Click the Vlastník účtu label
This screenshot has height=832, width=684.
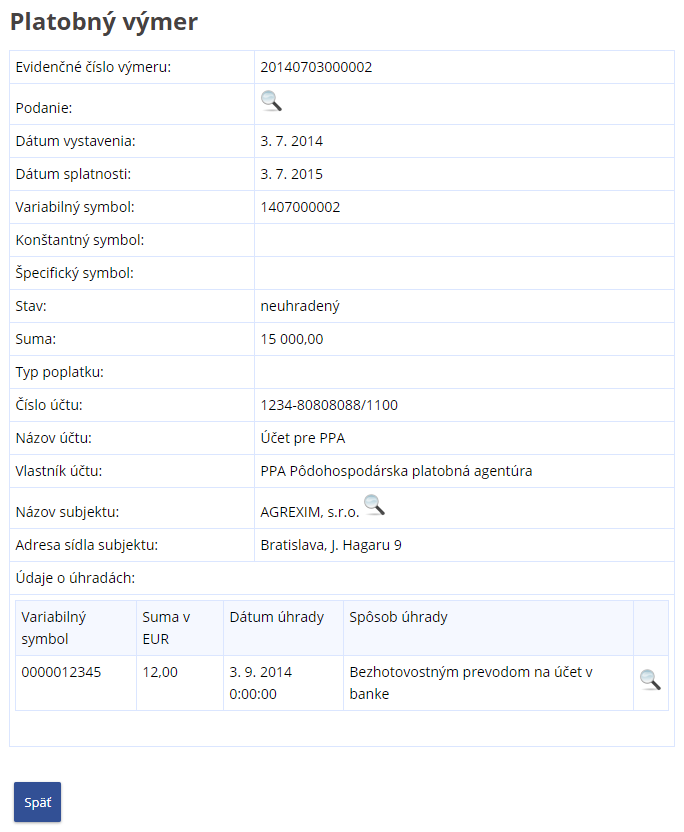(x=59, y=471)
